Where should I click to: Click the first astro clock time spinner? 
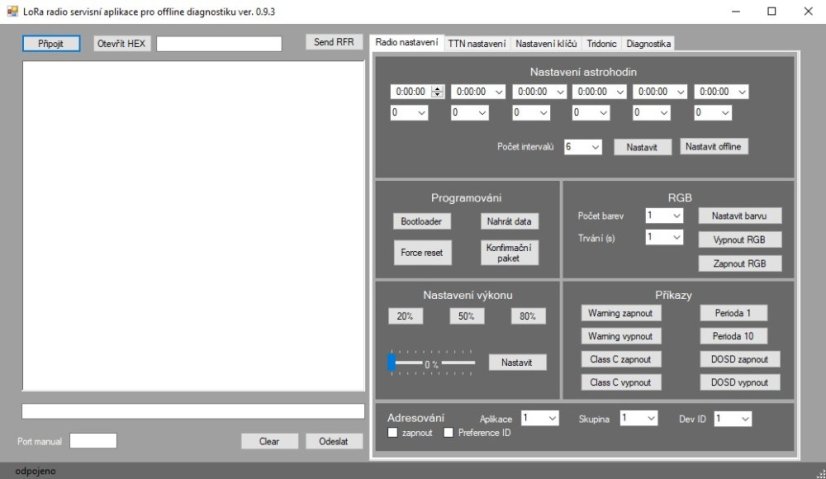coord(437,92)
